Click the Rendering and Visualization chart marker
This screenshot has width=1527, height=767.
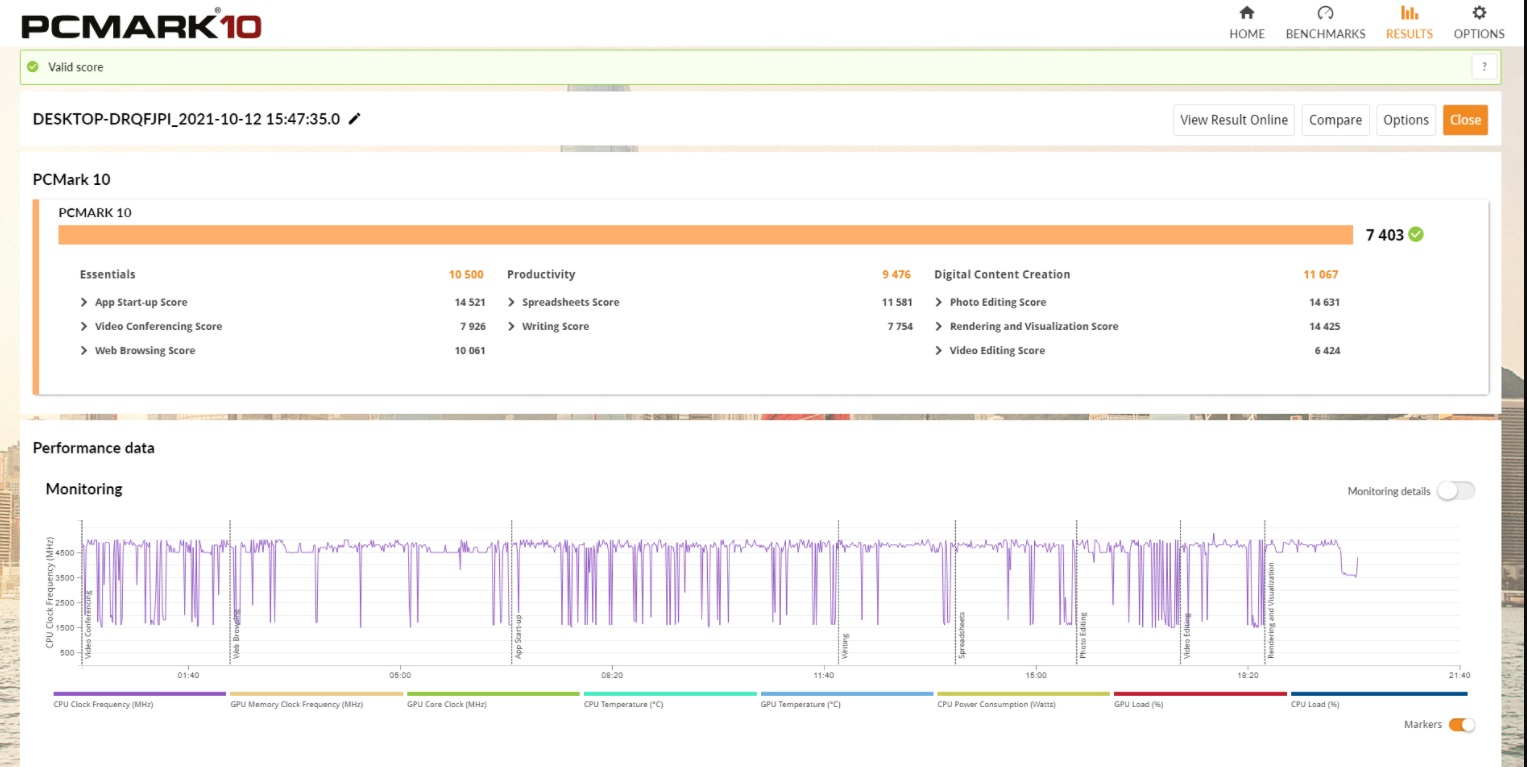coord(1272,610)
